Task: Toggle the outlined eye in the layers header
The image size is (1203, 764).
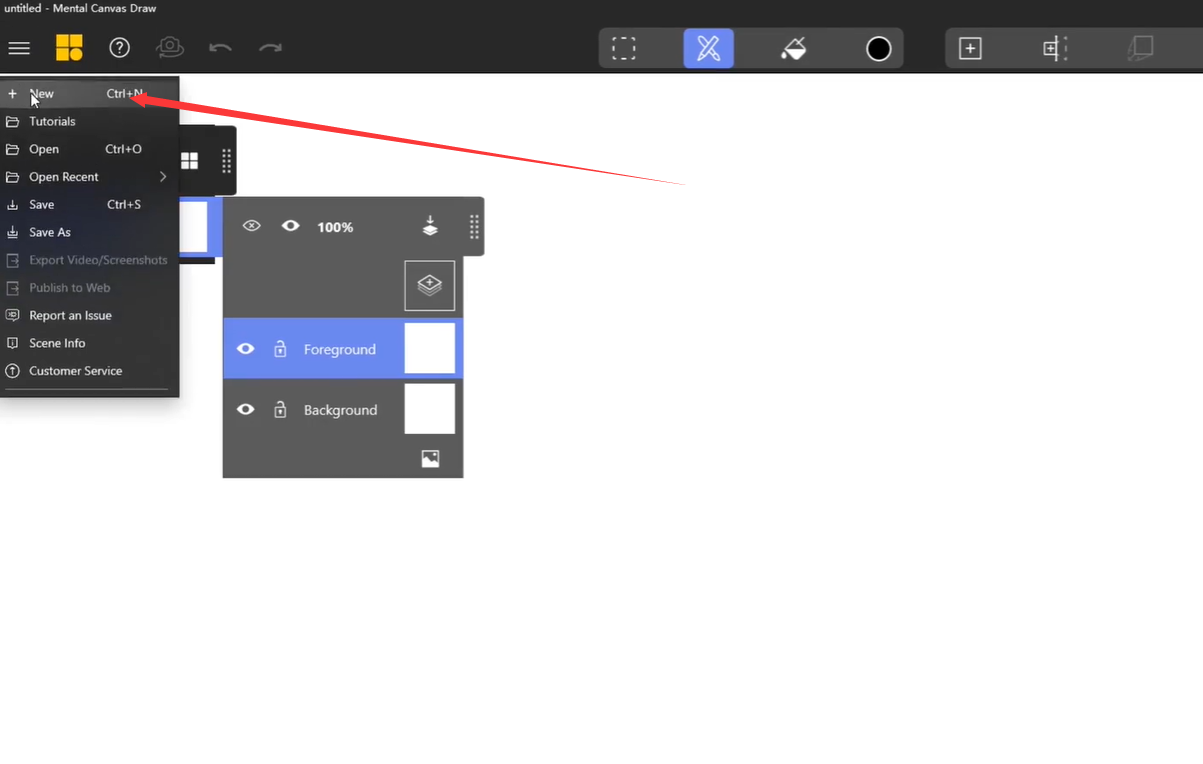Action: 252,226
